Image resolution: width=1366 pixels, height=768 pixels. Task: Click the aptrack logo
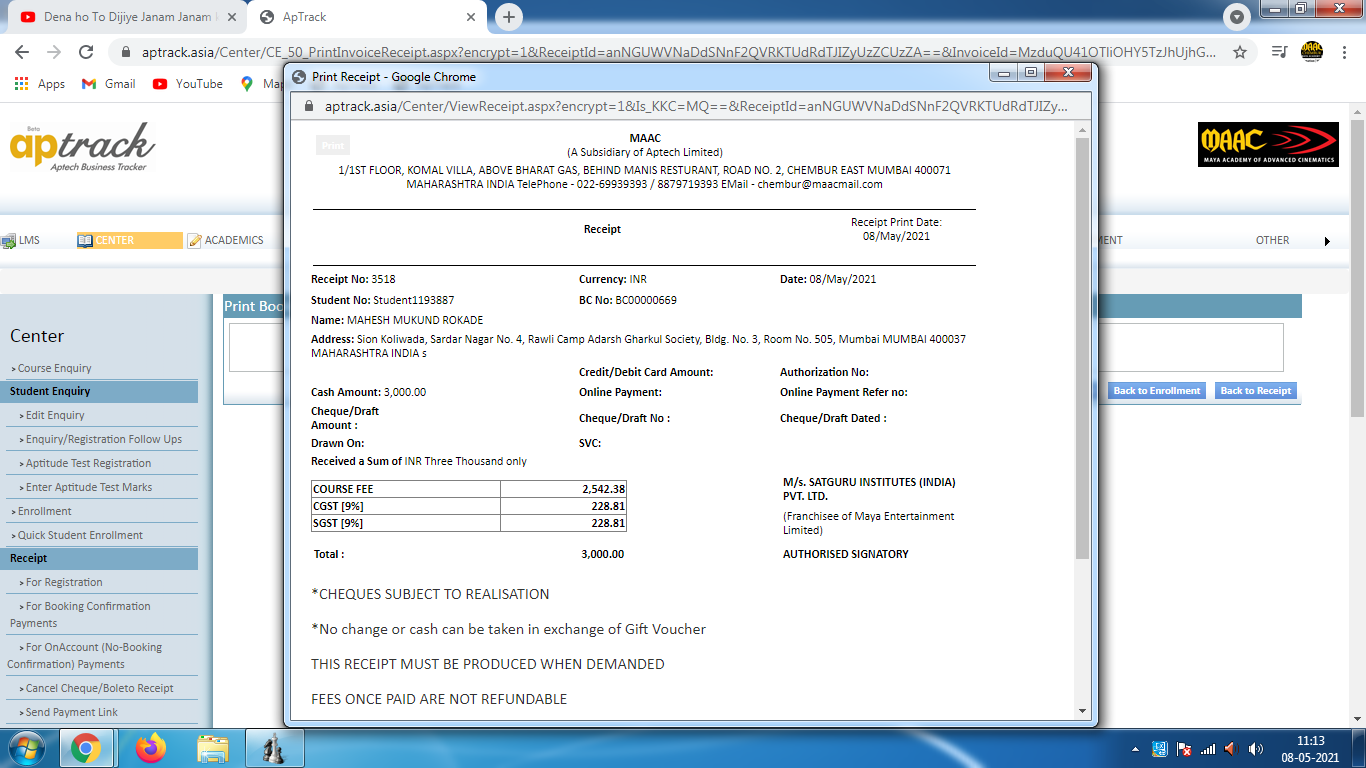tap(83, 146)
